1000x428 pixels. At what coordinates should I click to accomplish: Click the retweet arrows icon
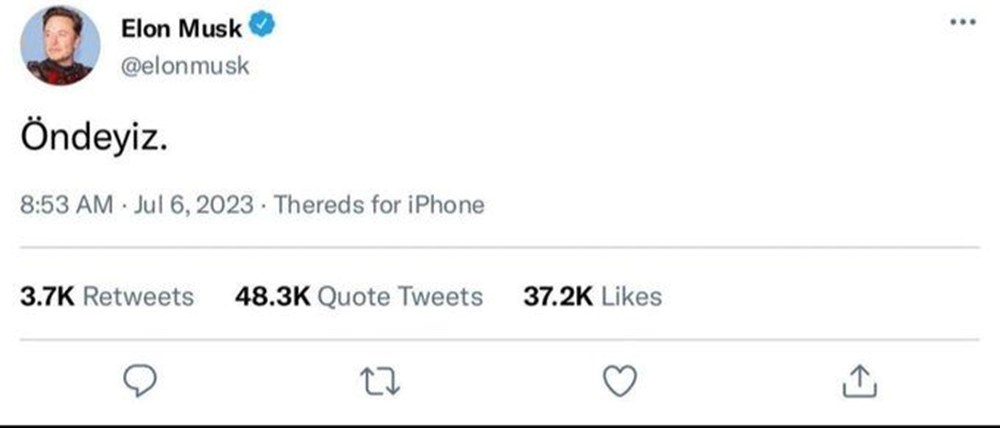[x=381, y=381]
